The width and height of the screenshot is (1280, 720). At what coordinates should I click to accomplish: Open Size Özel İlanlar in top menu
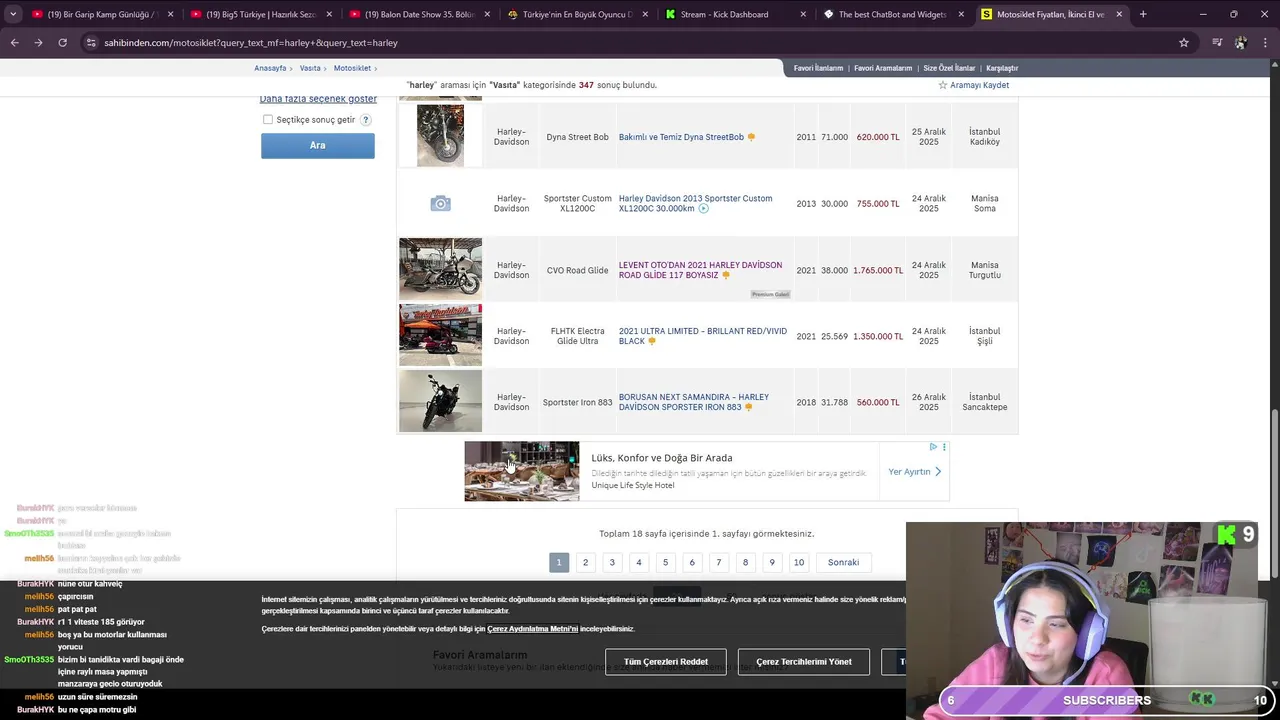pos(949,68)
